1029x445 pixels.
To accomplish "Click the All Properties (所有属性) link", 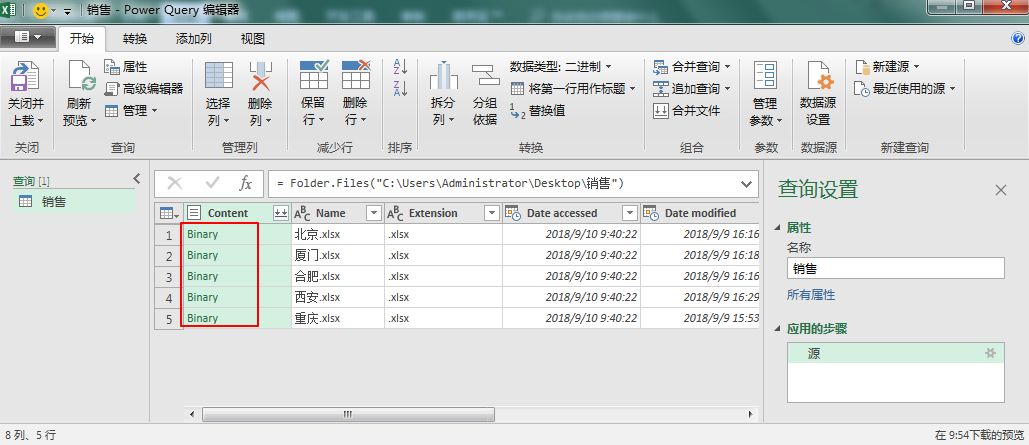I will coord(811,295).
